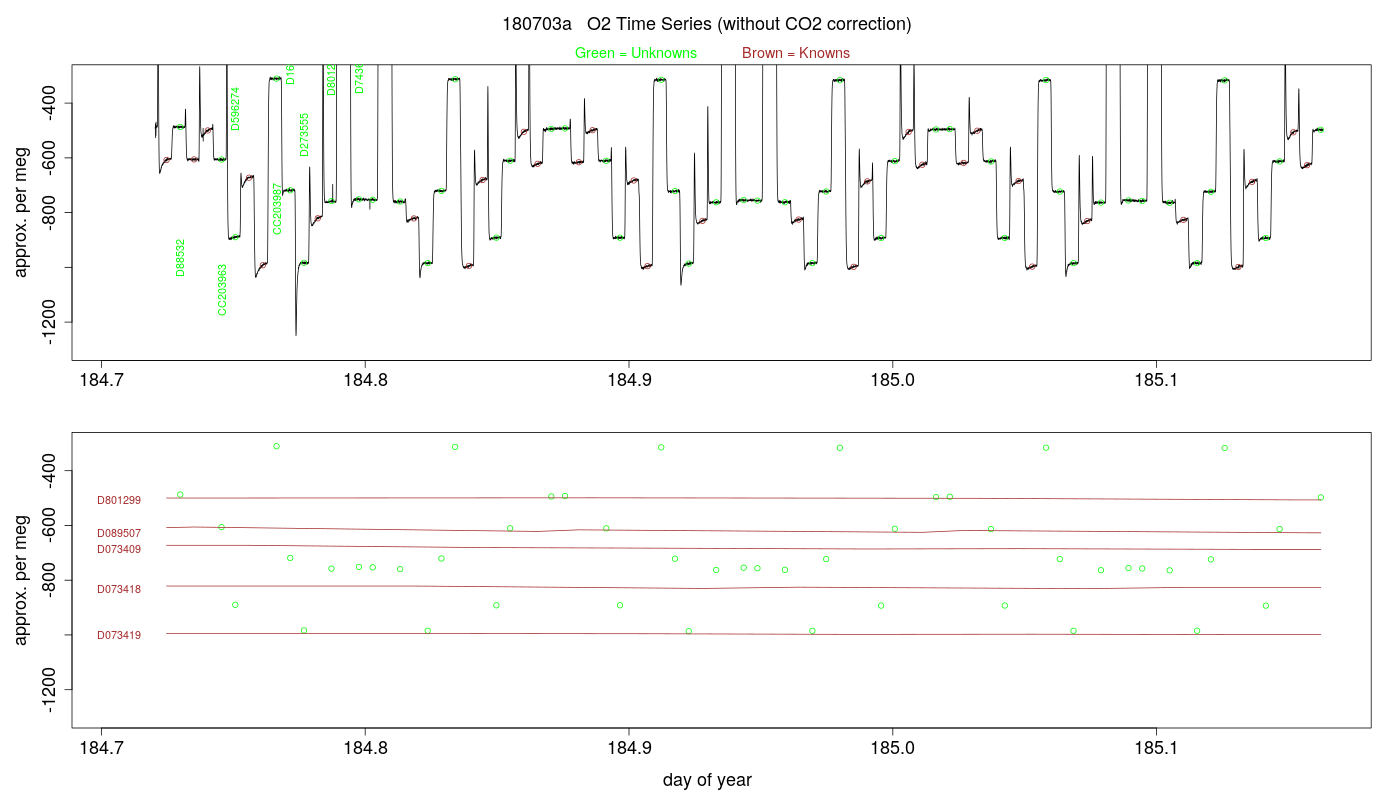Click the 185.1 tick label under upper plot
Screen dimensions: 1400x800
[x=1156, y=380]
